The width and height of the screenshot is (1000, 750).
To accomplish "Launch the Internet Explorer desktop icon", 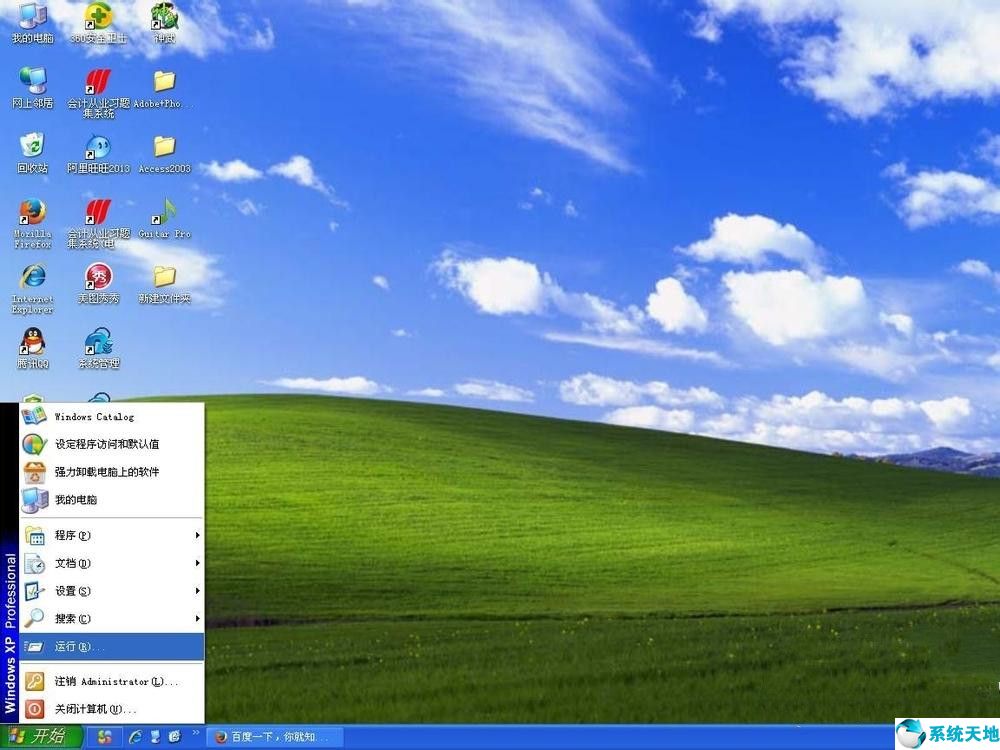I will 33,289.
